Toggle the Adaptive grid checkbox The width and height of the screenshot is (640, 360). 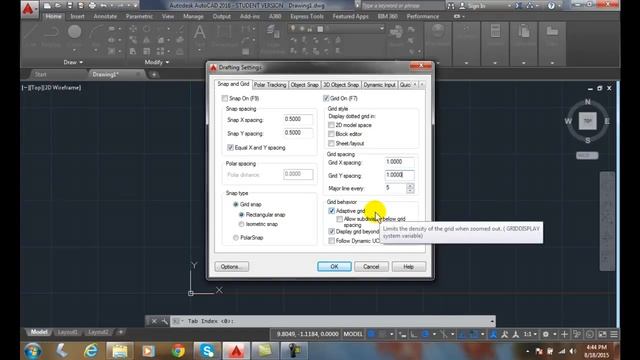(x=331, y=211)
